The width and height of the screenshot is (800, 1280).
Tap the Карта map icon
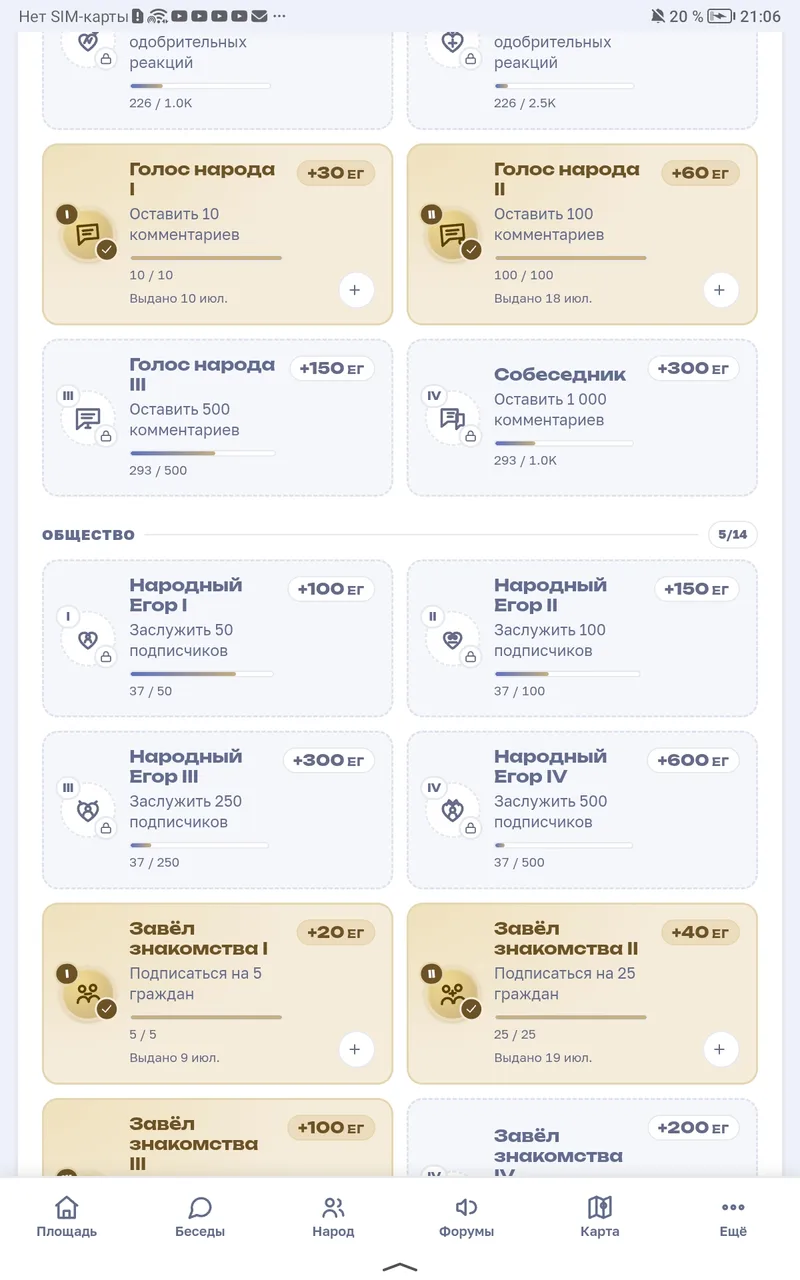600,1208
